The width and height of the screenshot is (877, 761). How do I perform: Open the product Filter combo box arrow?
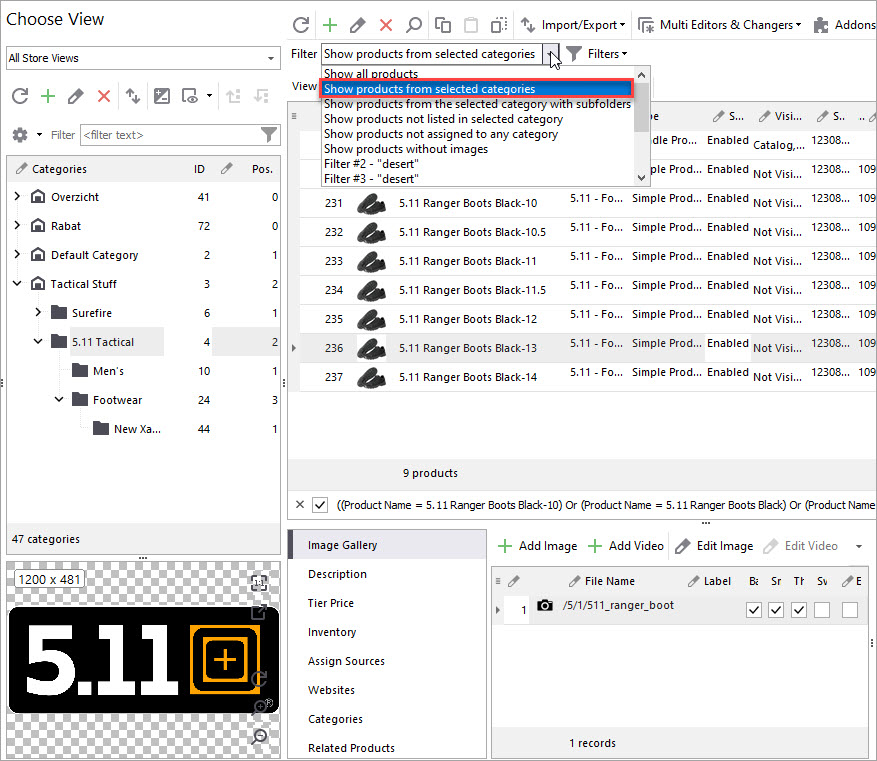point(551,54)
